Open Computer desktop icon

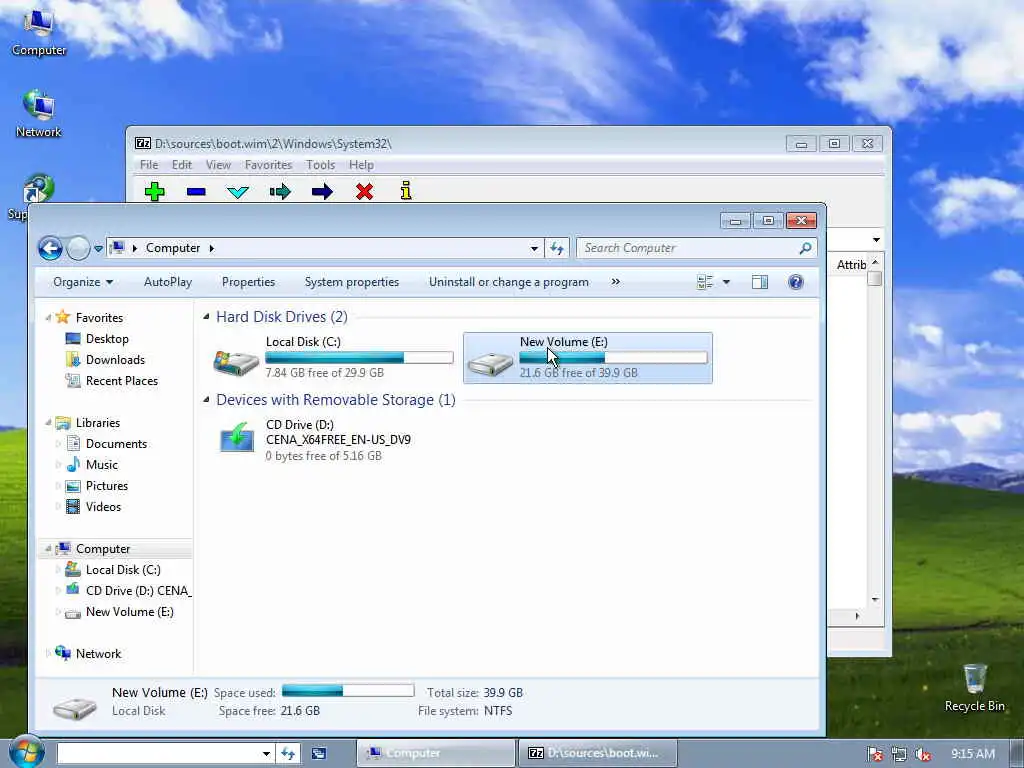point(39,31)
